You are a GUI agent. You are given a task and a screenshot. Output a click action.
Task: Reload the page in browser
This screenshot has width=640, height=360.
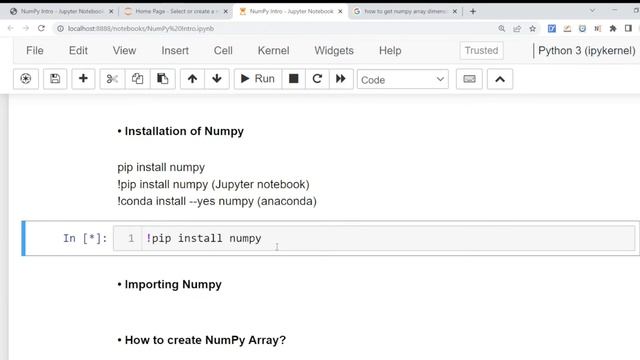tap(41, 28)
